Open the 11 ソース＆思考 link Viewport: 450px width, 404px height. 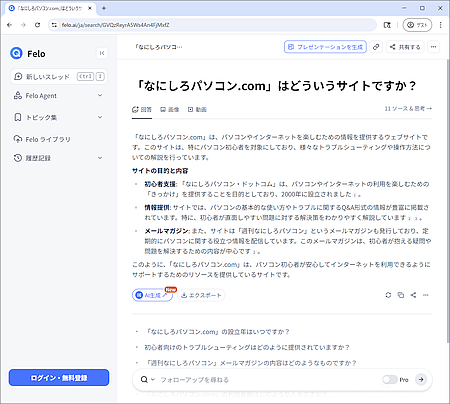(x=408, y=109)
